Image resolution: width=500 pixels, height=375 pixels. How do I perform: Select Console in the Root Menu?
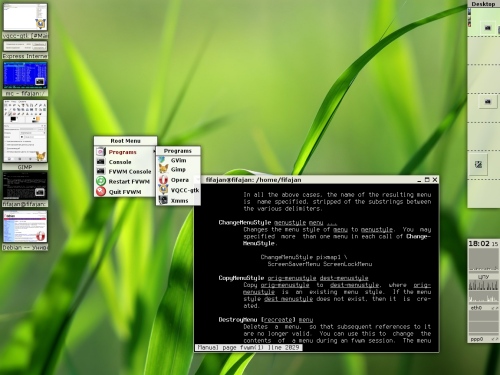tap(125, 162)
